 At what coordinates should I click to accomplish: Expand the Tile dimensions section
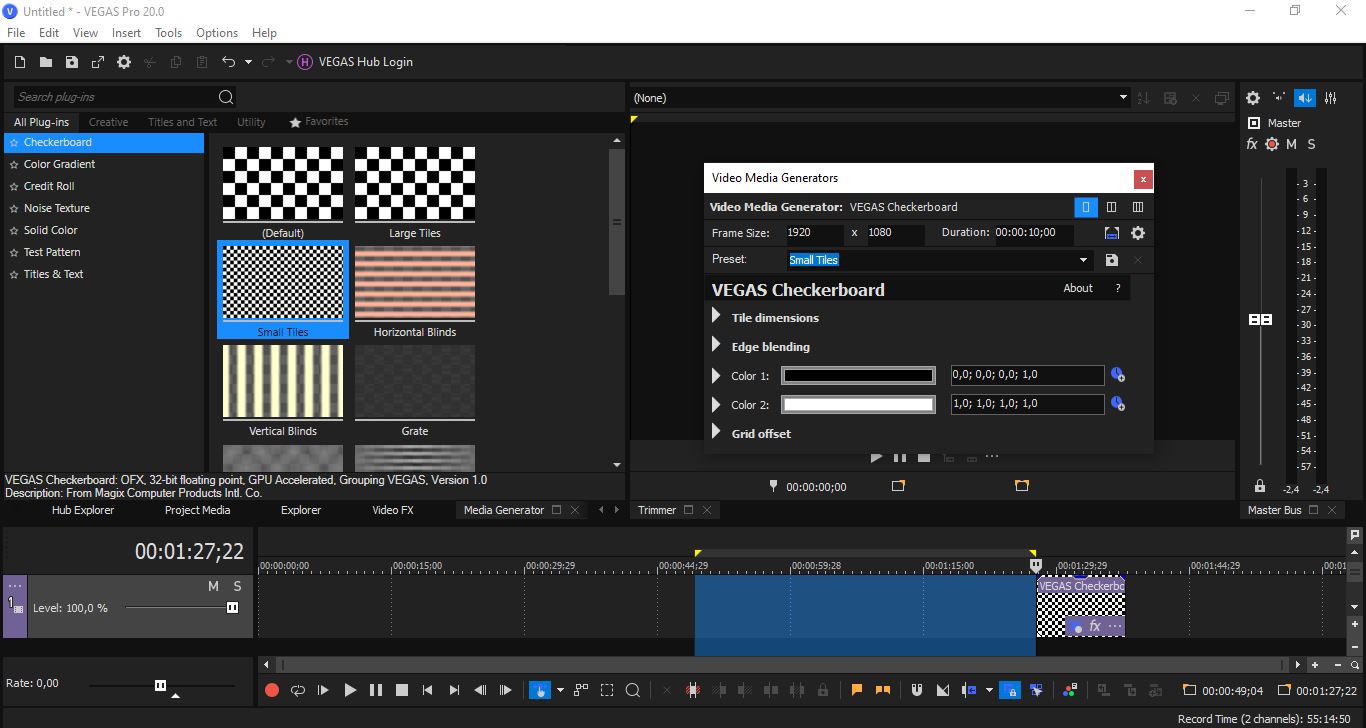716,317
